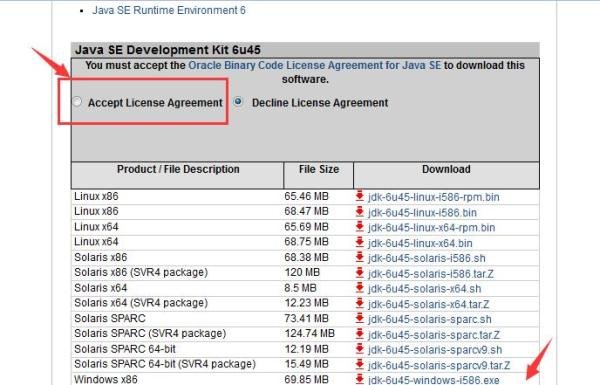
Task: Click red download icon for solaris-sparc.sh
Action: 359,318
